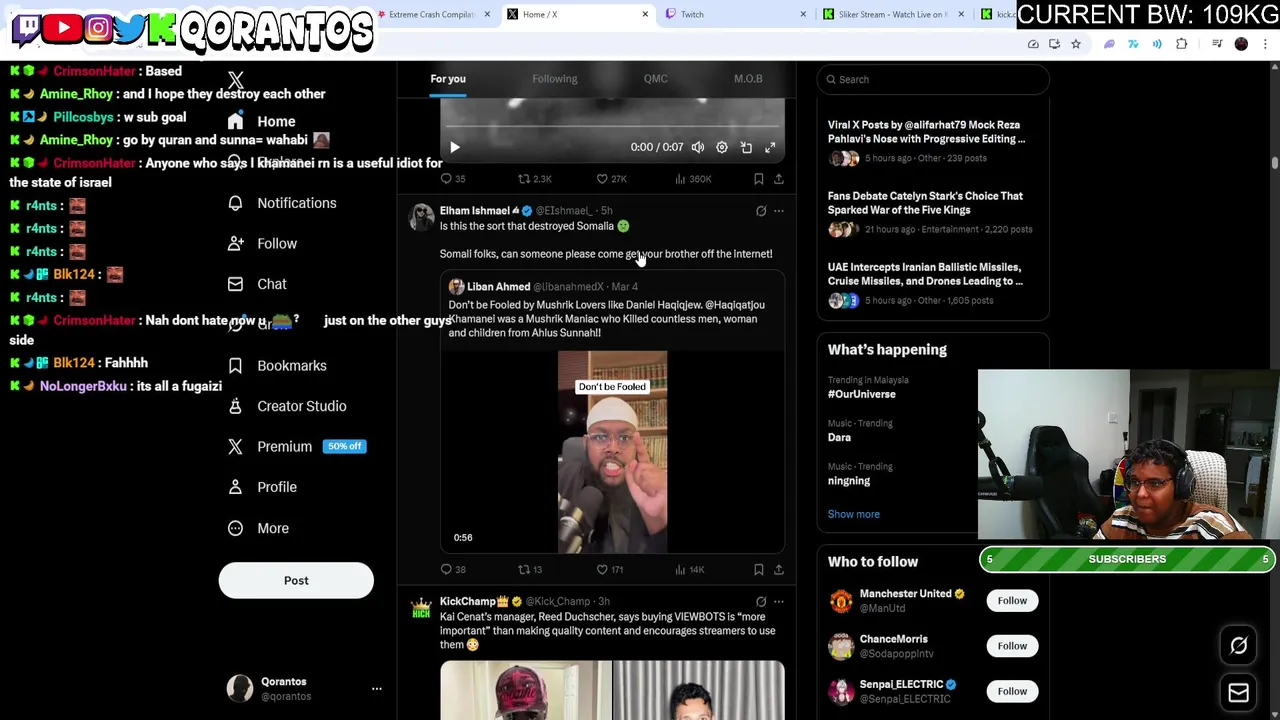Open more options on Elham Ishmael post
This screenshot has width=1280, height=720.
tap(779, 211)
